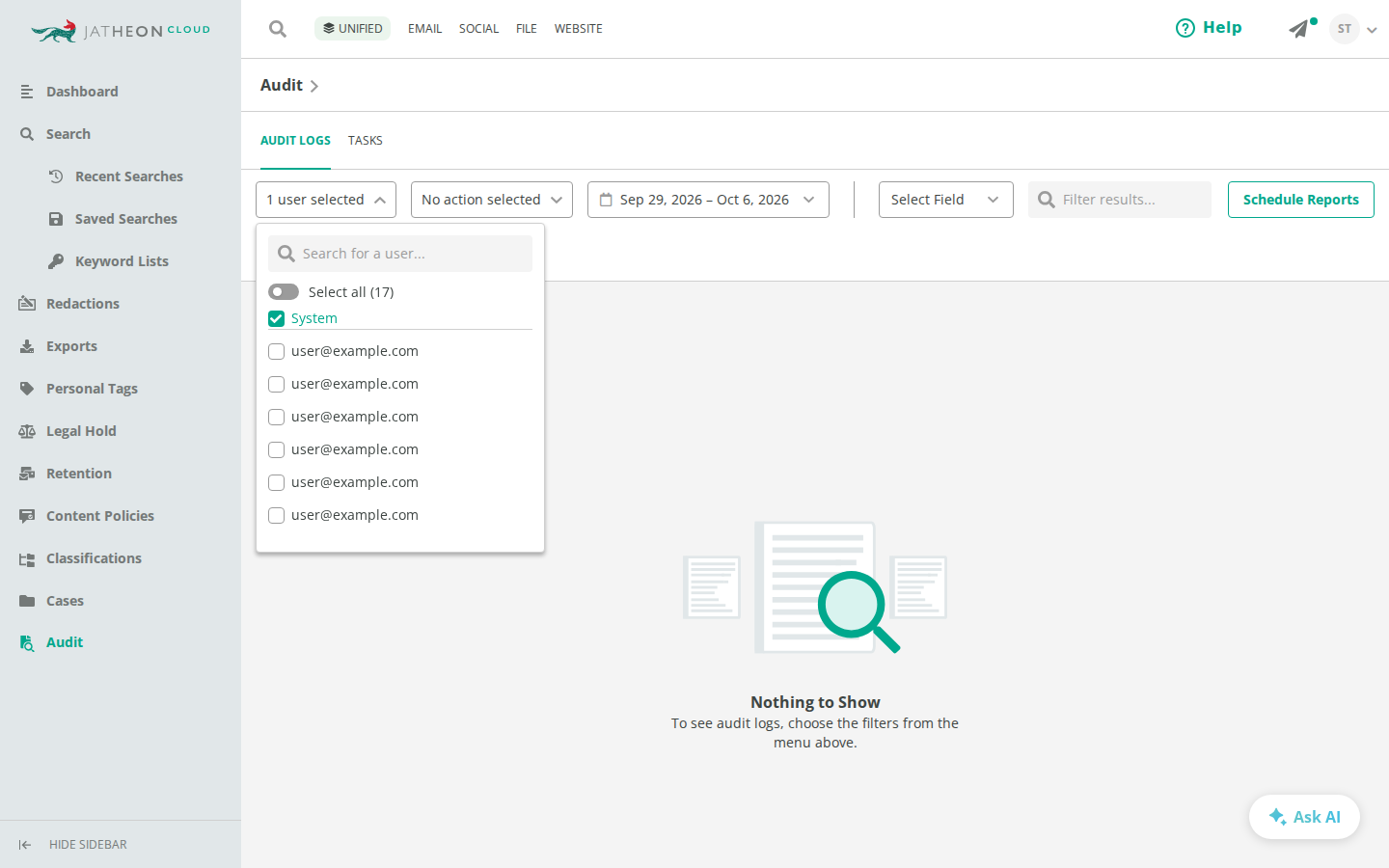1389x868 pixels.
Task: Select the UNIFIED source tab
Action: (353, 28)
